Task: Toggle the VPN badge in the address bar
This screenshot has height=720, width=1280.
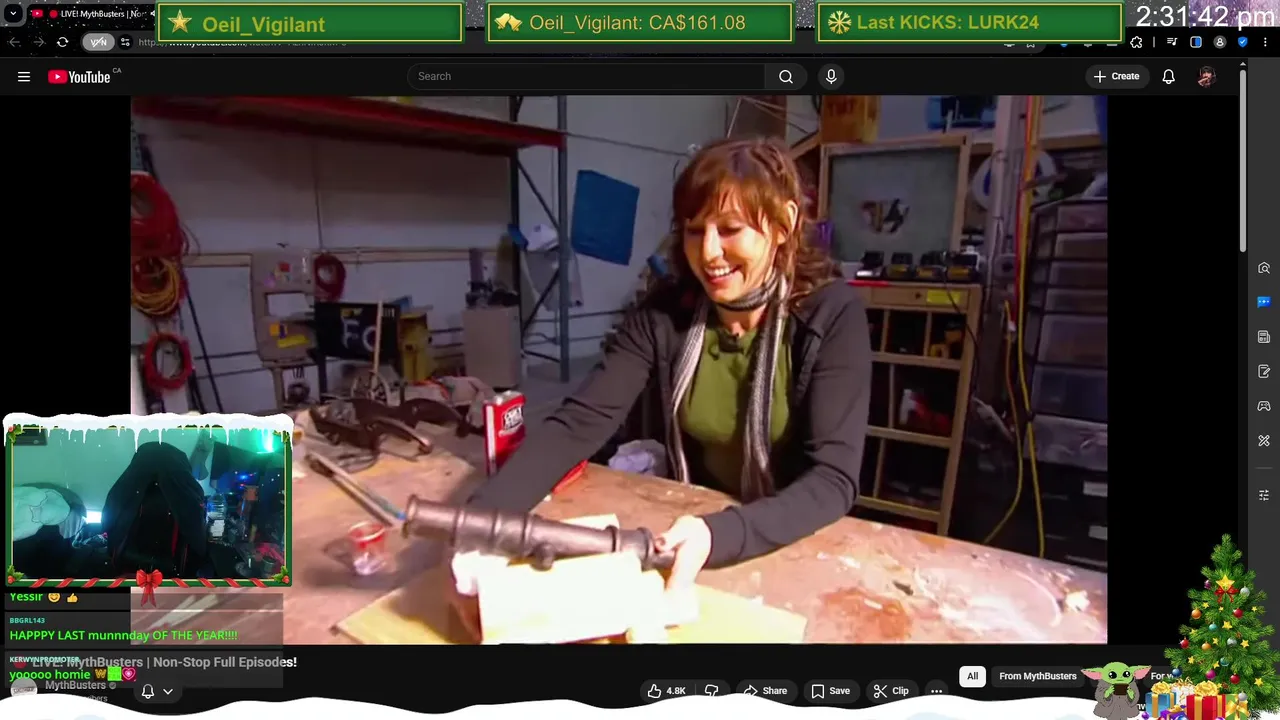Action: click(x=98, y=42)
